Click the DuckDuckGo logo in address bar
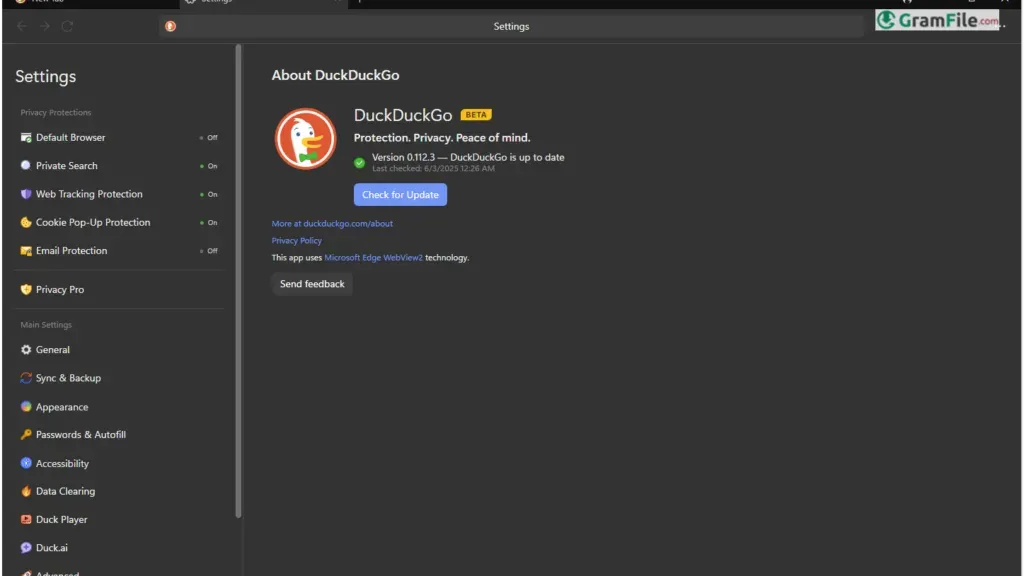The width and height of the screenshot is (1024, 576). click(170, 26)
